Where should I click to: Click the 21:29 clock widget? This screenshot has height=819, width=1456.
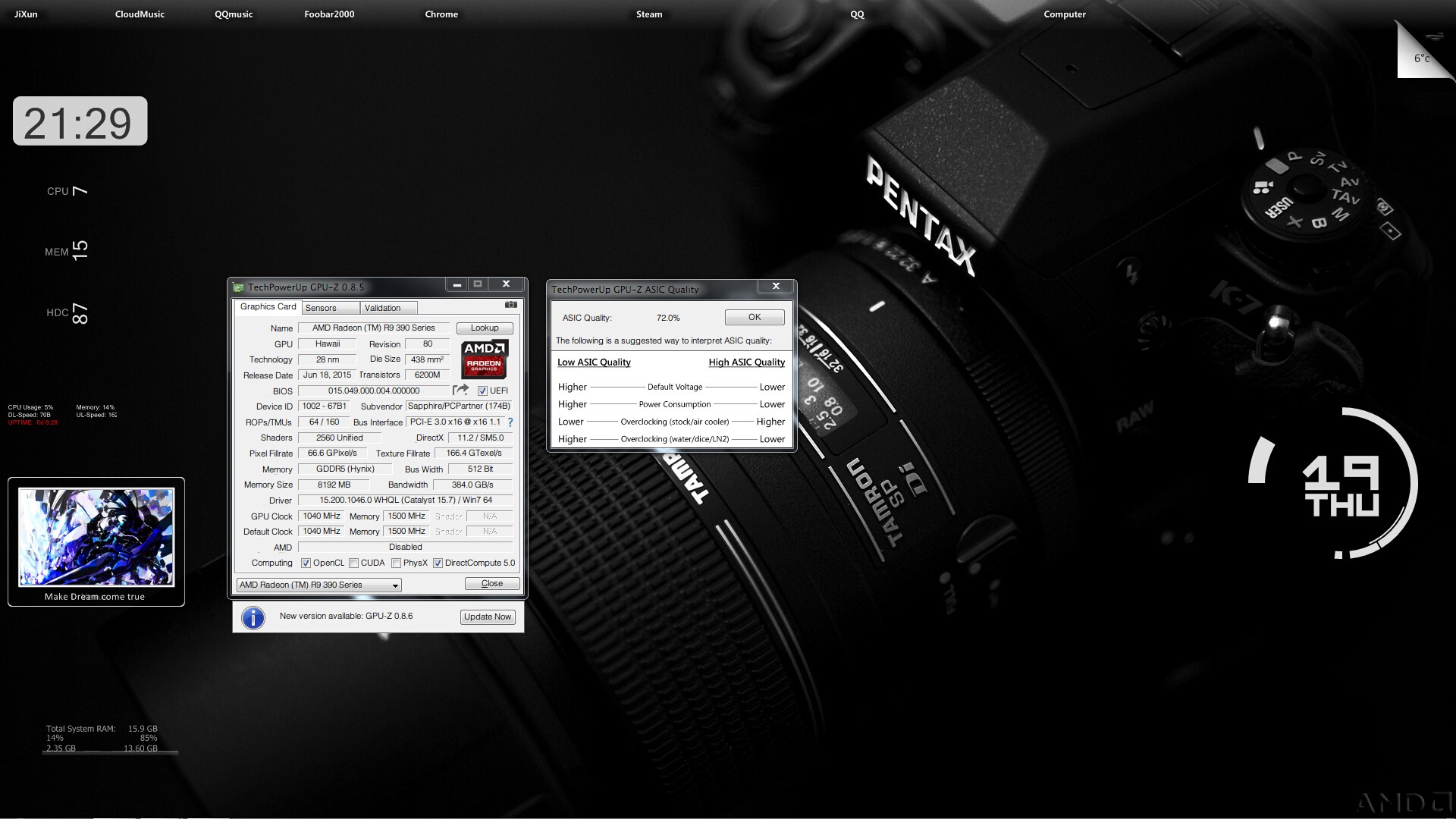coord(80,121)
